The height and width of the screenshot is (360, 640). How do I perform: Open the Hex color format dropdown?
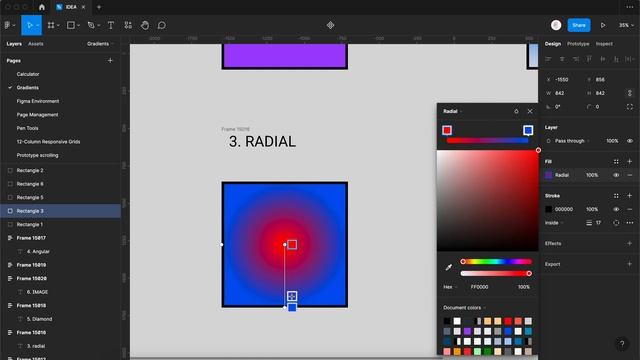450,287
